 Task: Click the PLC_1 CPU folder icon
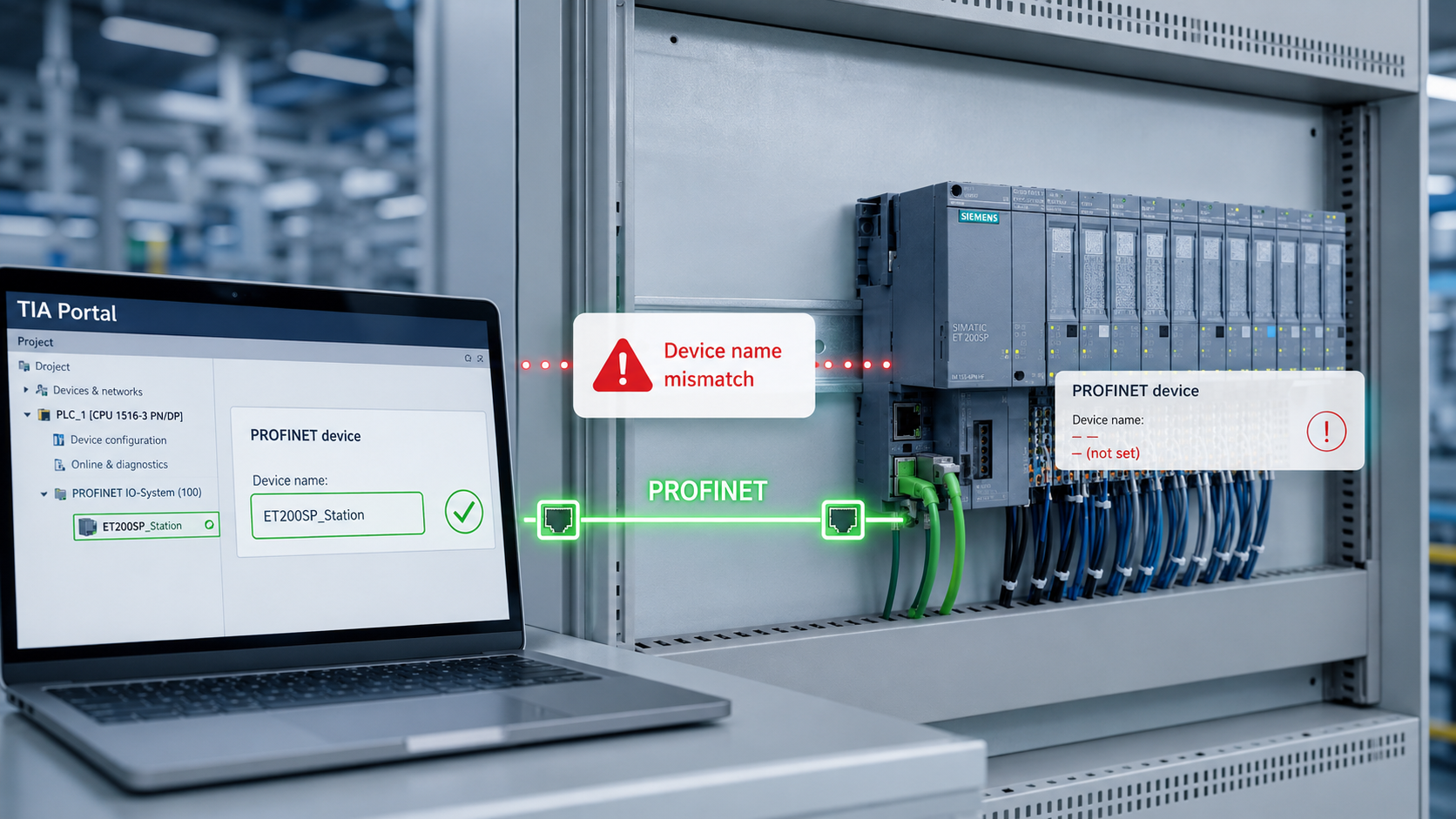click(x=44, y=415)
